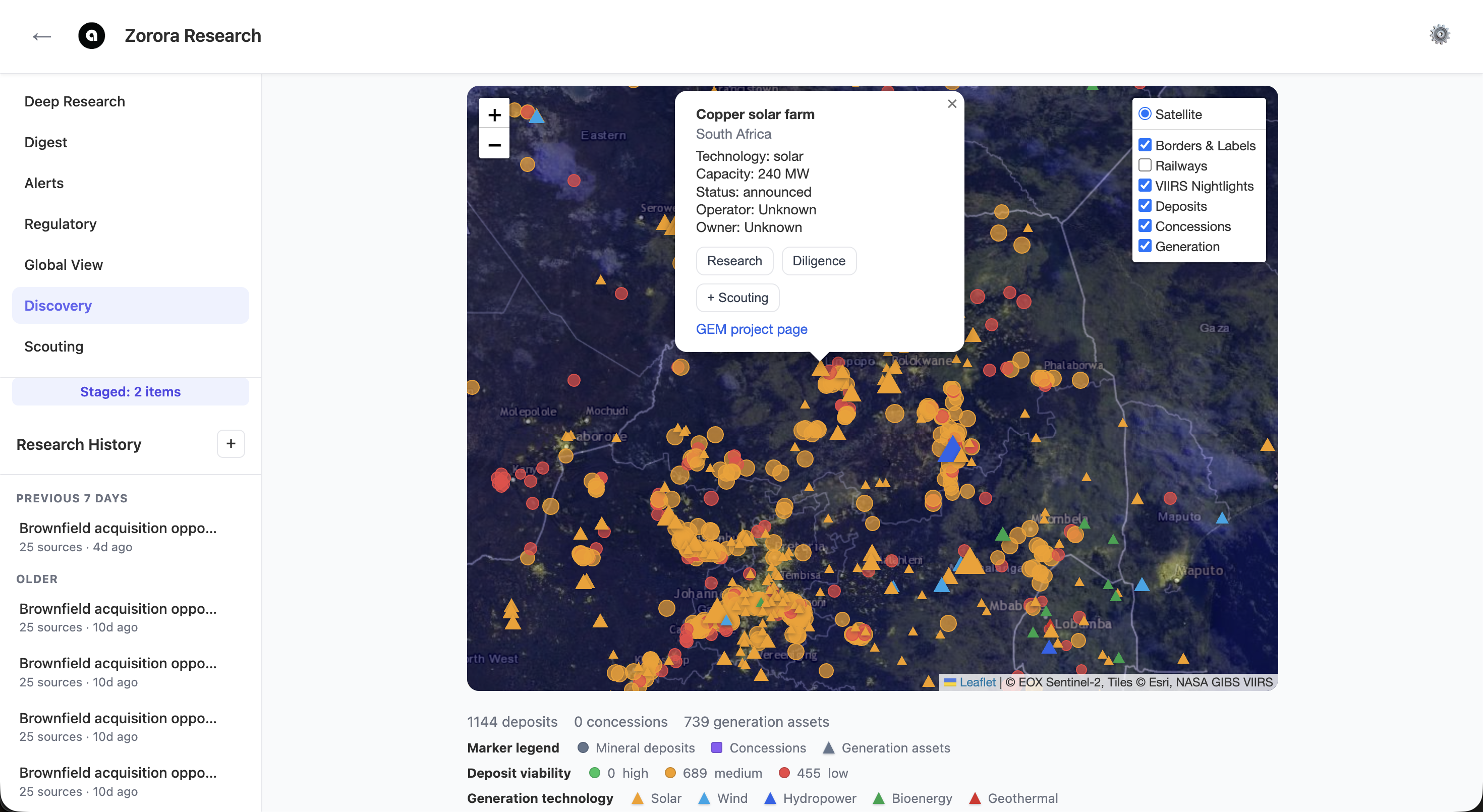
Task: Open the settings gear icon
Action: [x=1439, y=34]
